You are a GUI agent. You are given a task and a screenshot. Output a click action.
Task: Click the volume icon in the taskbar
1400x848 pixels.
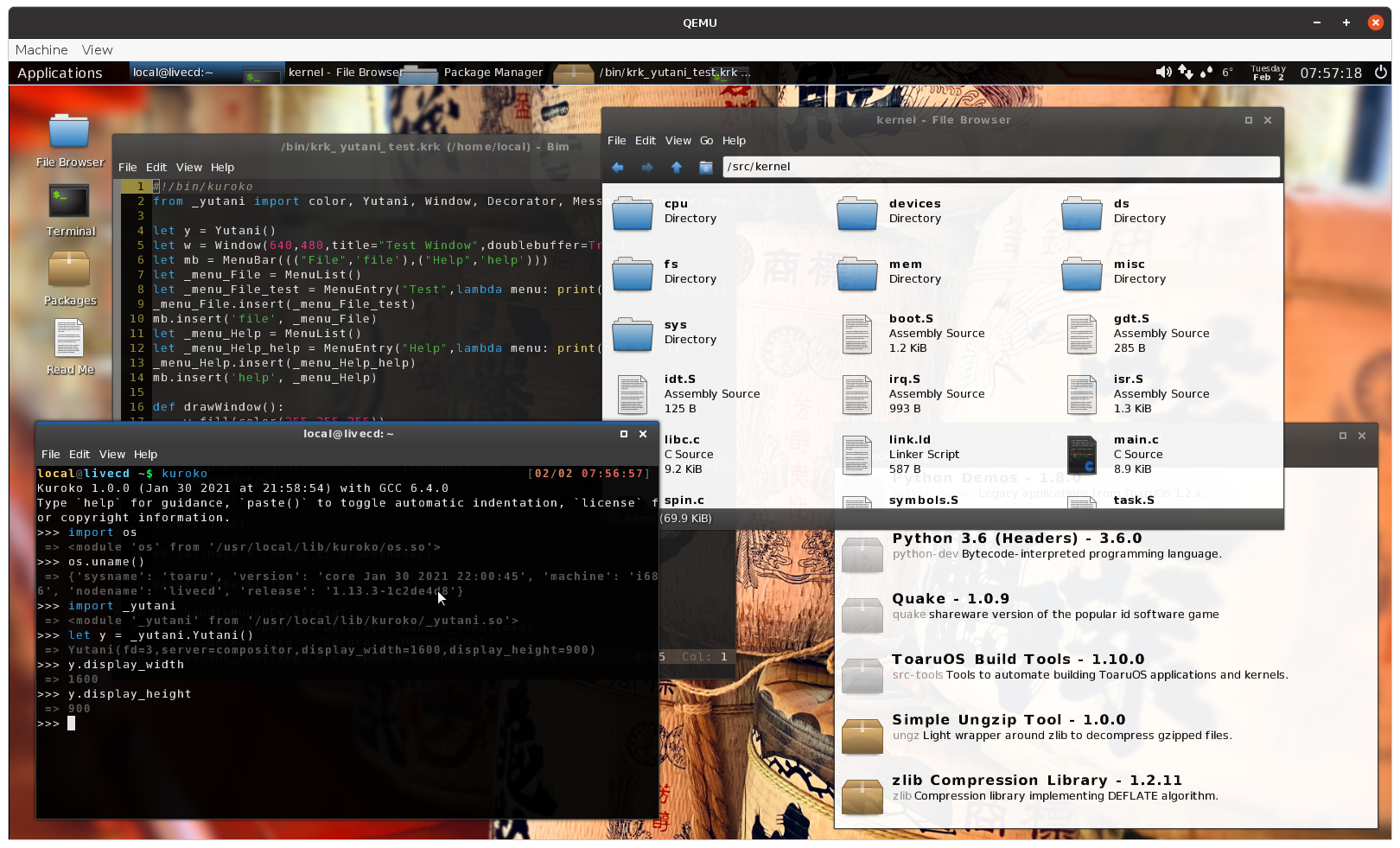point(1163,73)
